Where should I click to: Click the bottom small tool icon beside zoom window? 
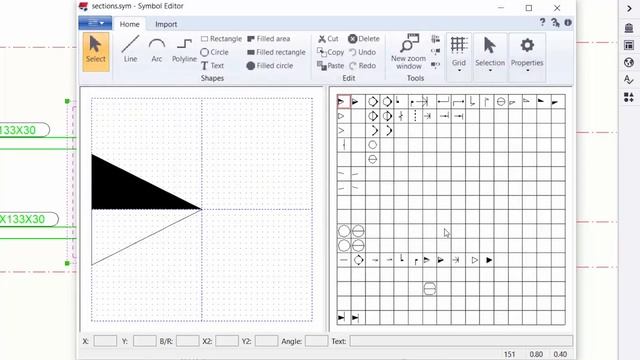[436, 64]
